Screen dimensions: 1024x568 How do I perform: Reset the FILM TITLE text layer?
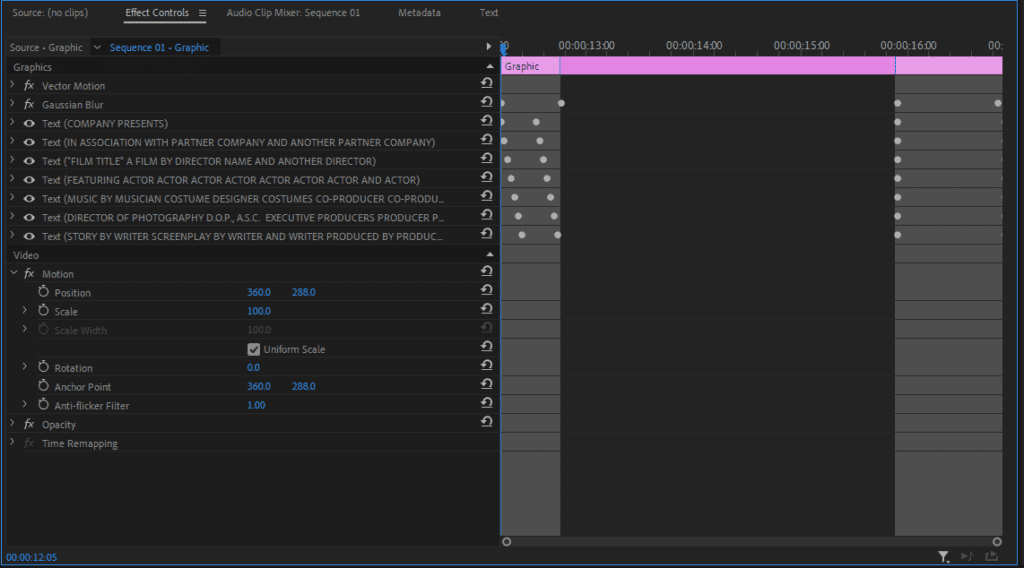coord(487,159)
